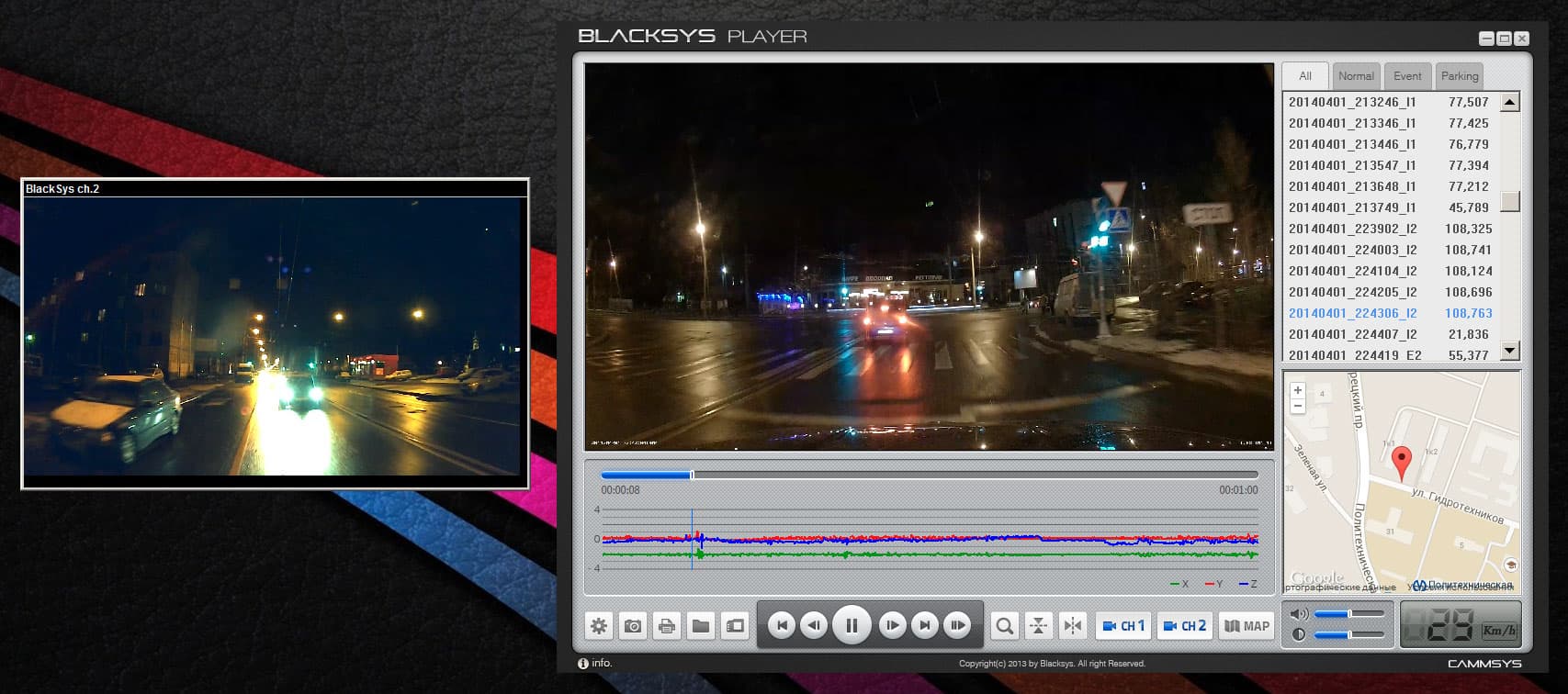Zoom out on the map
This screenshot has height=694, width=1568.
(1298, 406)
